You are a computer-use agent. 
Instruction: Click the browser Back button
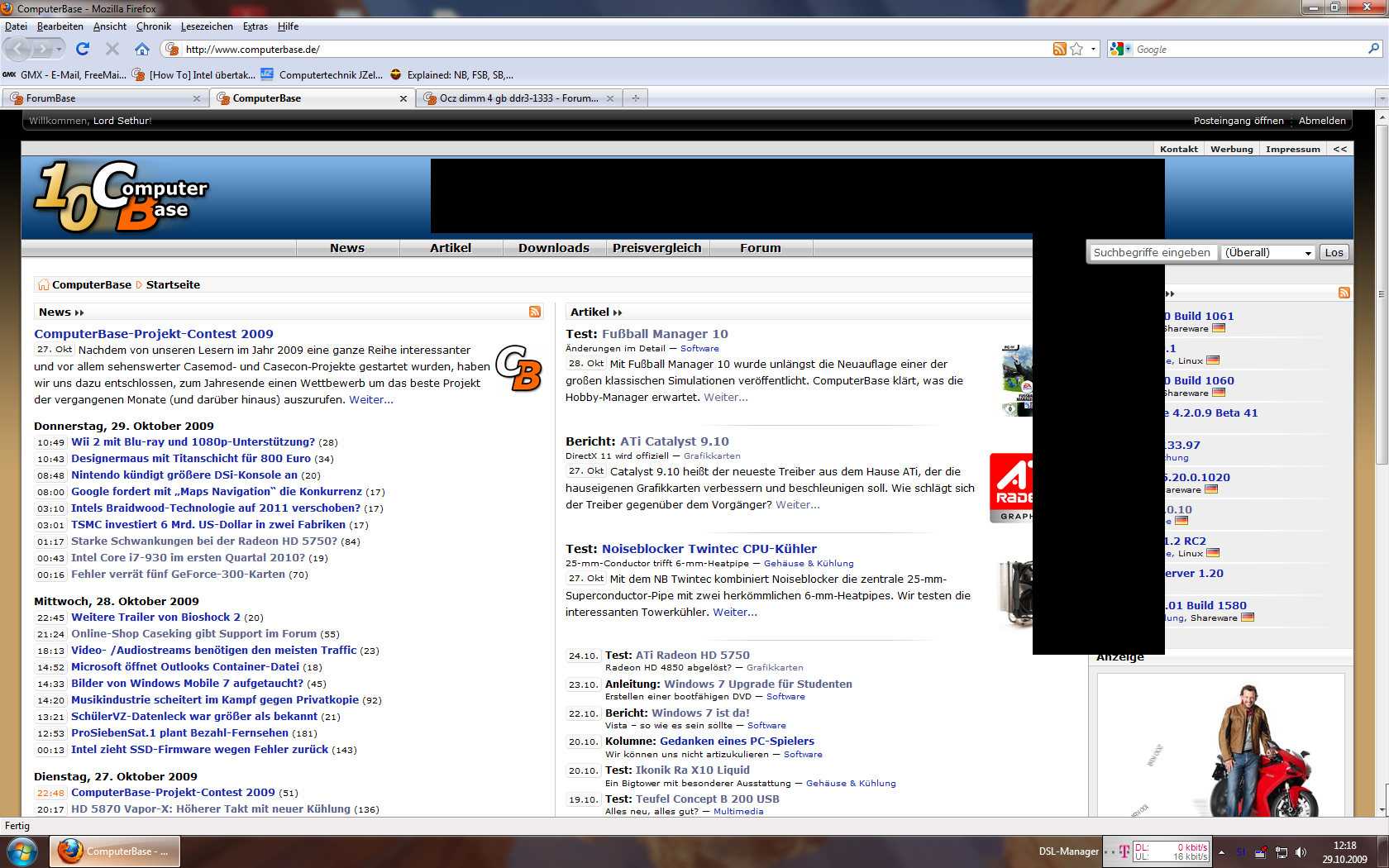[18, 50]
